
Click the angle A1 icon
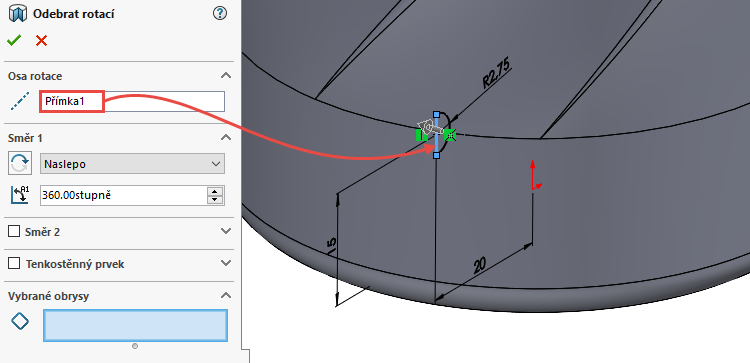pyautogui.click(x=20, y=195)
